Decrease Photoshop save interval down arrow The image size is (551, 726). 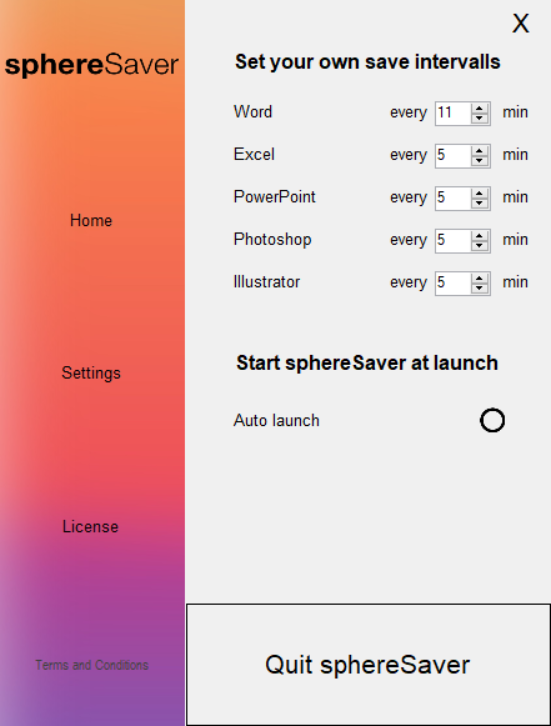point(480,246)
